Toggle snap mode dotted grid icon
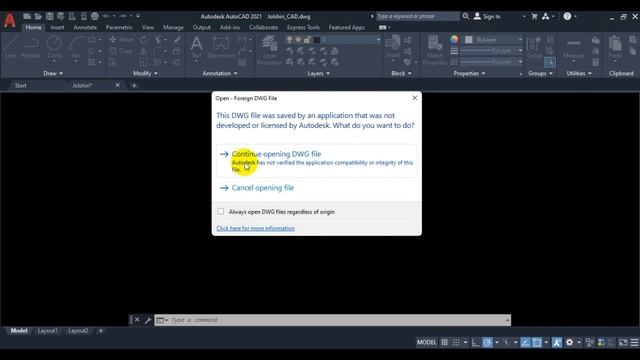 pyautogui.click(x=456, y=342)
